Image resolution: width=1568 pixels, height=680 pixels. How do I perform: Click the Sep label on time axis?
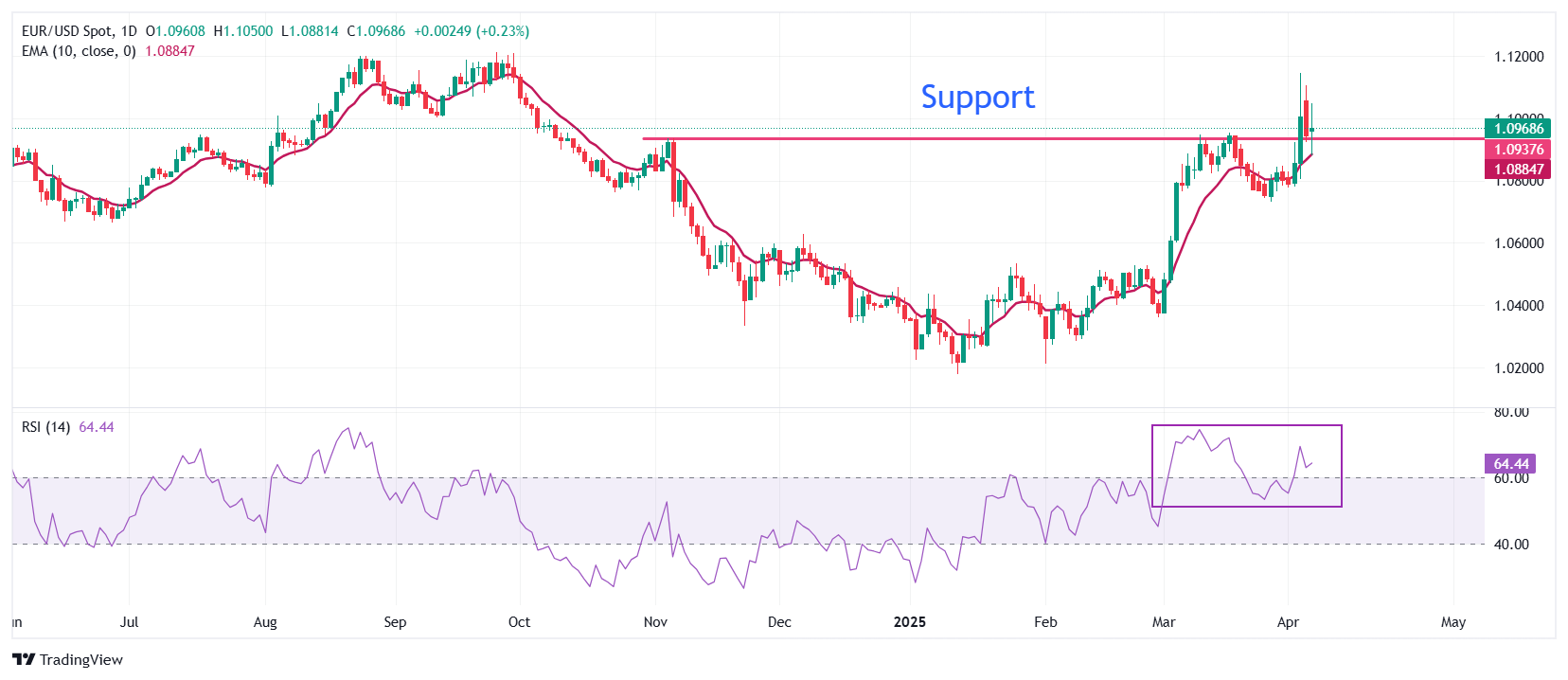pyautogui.click(x=395, y=622)
